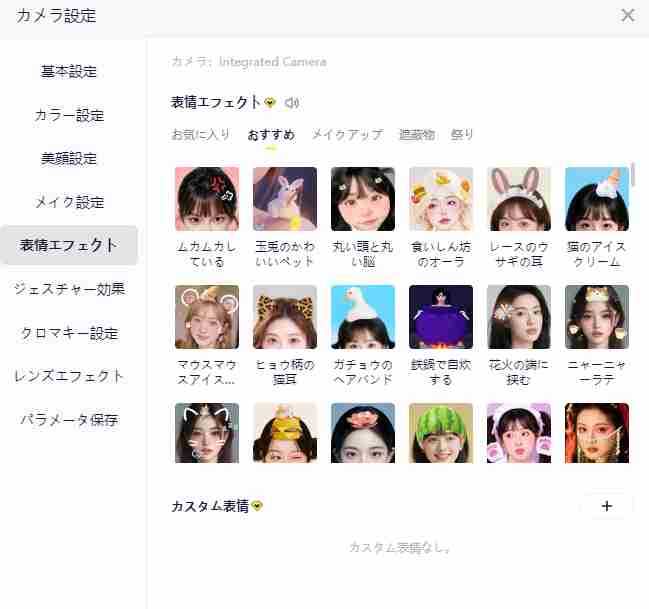Open the 祭り tab
Viewport: 649px width, 609px height.
(462, 135)
